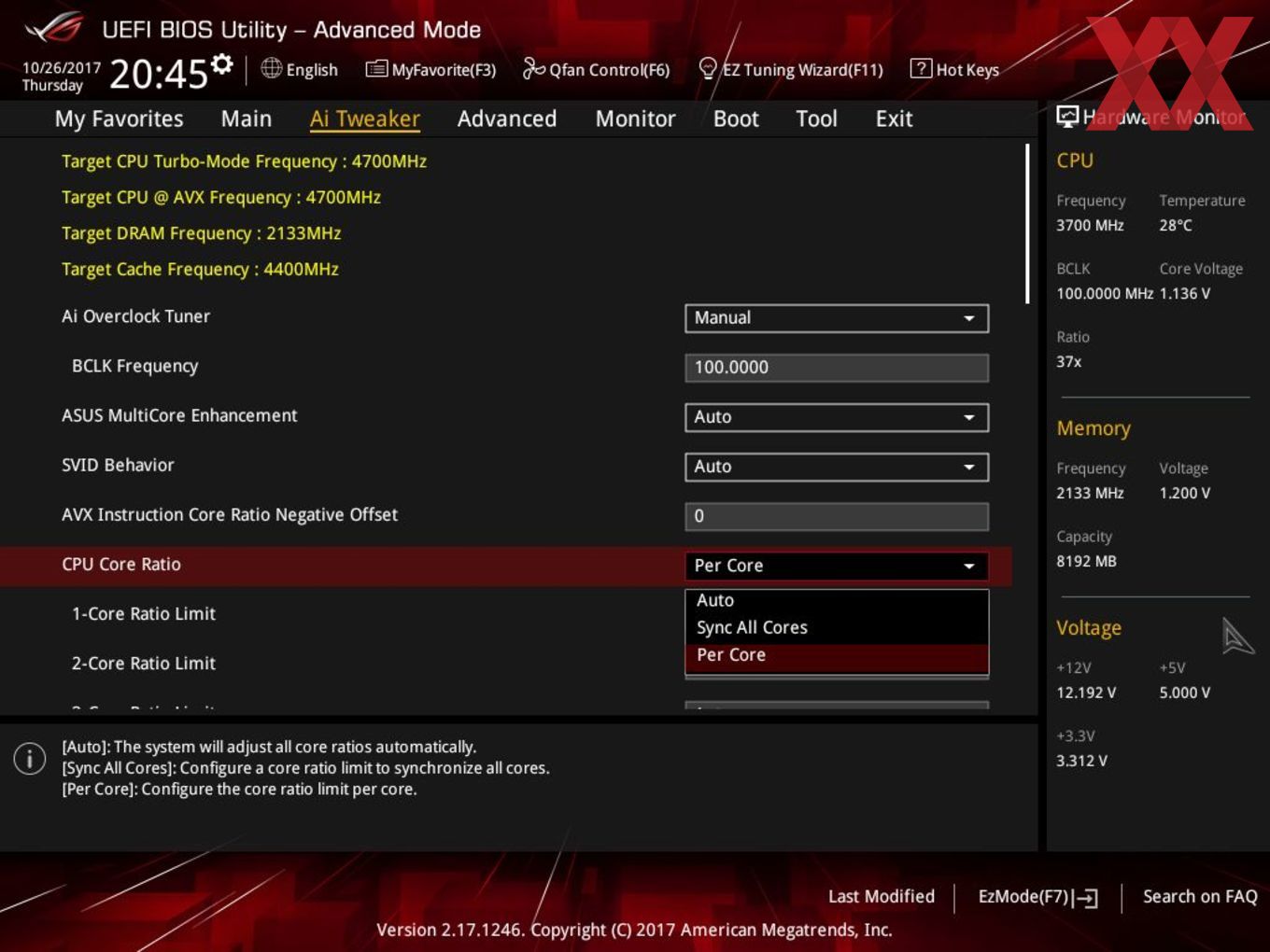The height and width of the screenshot is (952, 1270).
Task: Click the Hardware Monitor screen icon
Action: 1067,117
